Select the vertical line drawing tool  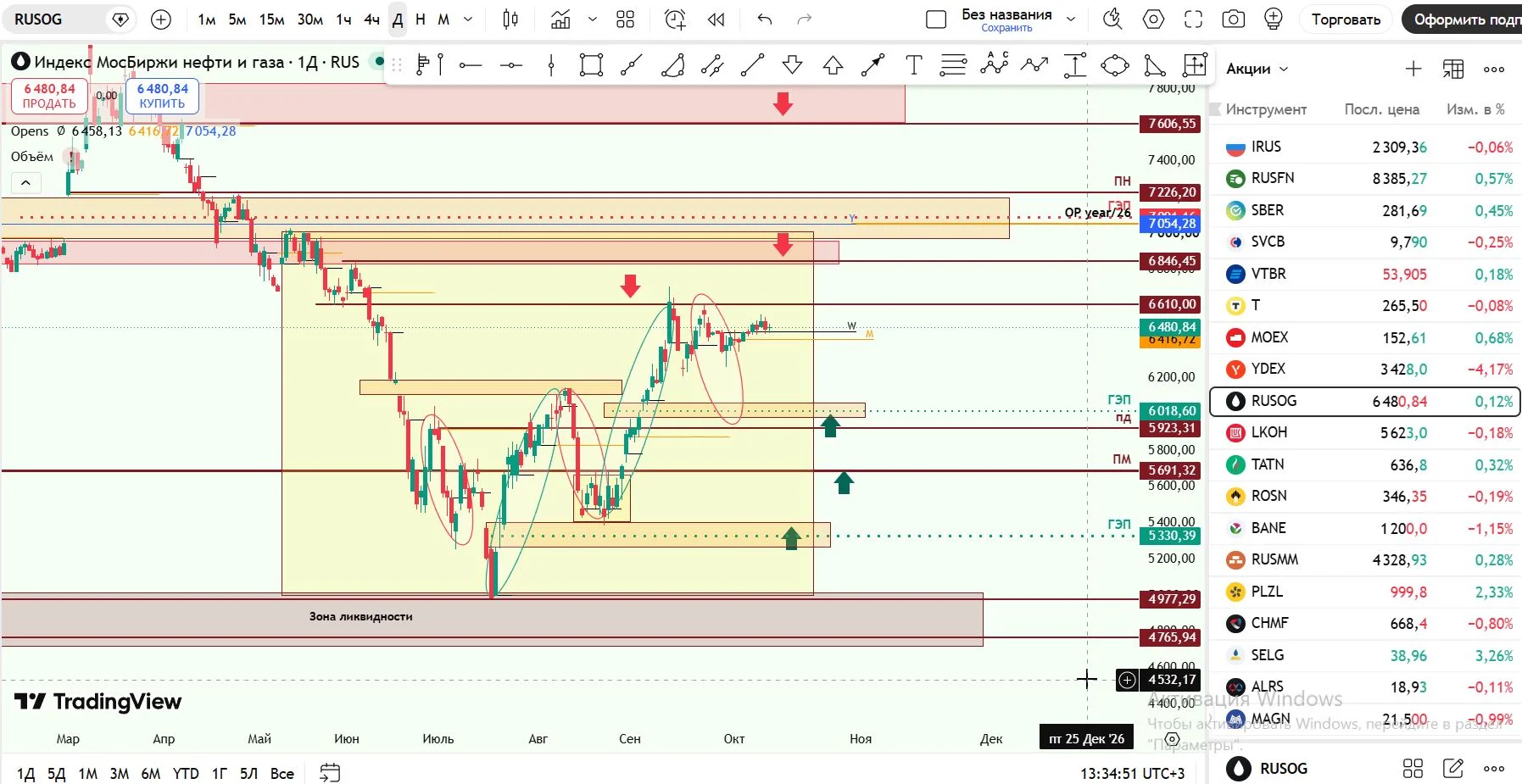(x=551, y=64)
